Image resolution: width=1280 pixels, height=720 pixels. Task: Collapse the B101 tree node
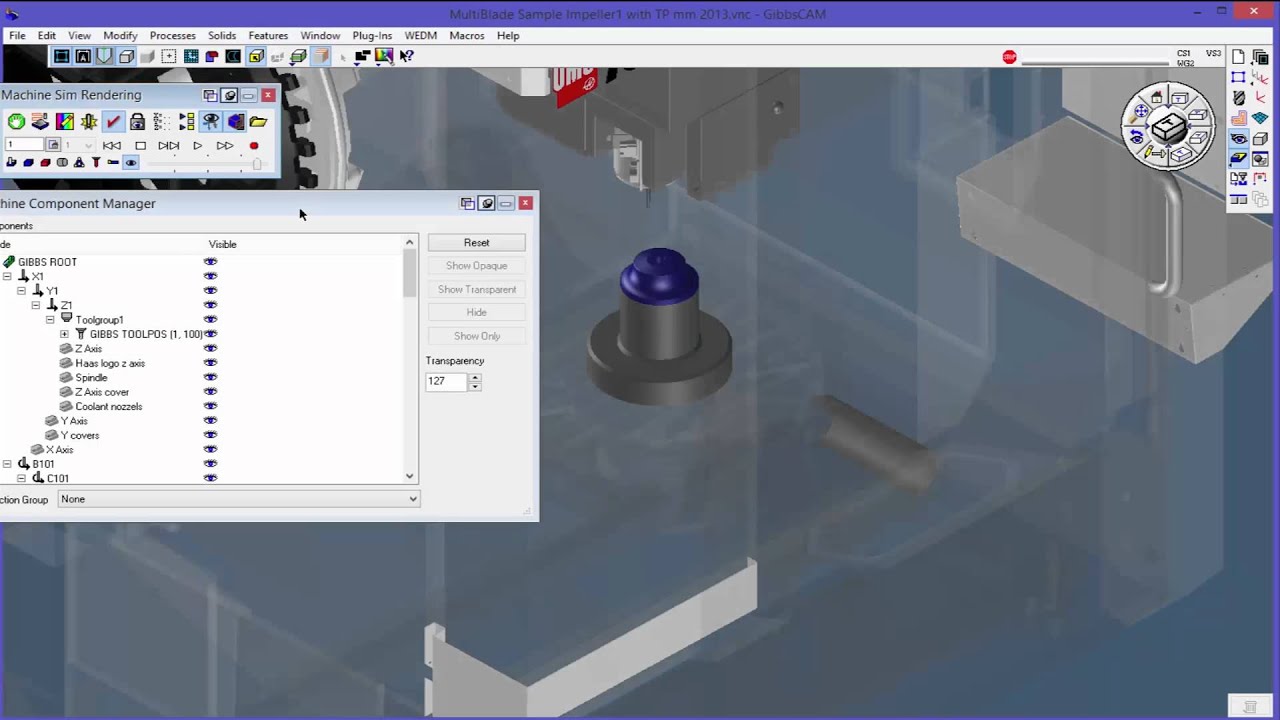click(x=7, y=464)
